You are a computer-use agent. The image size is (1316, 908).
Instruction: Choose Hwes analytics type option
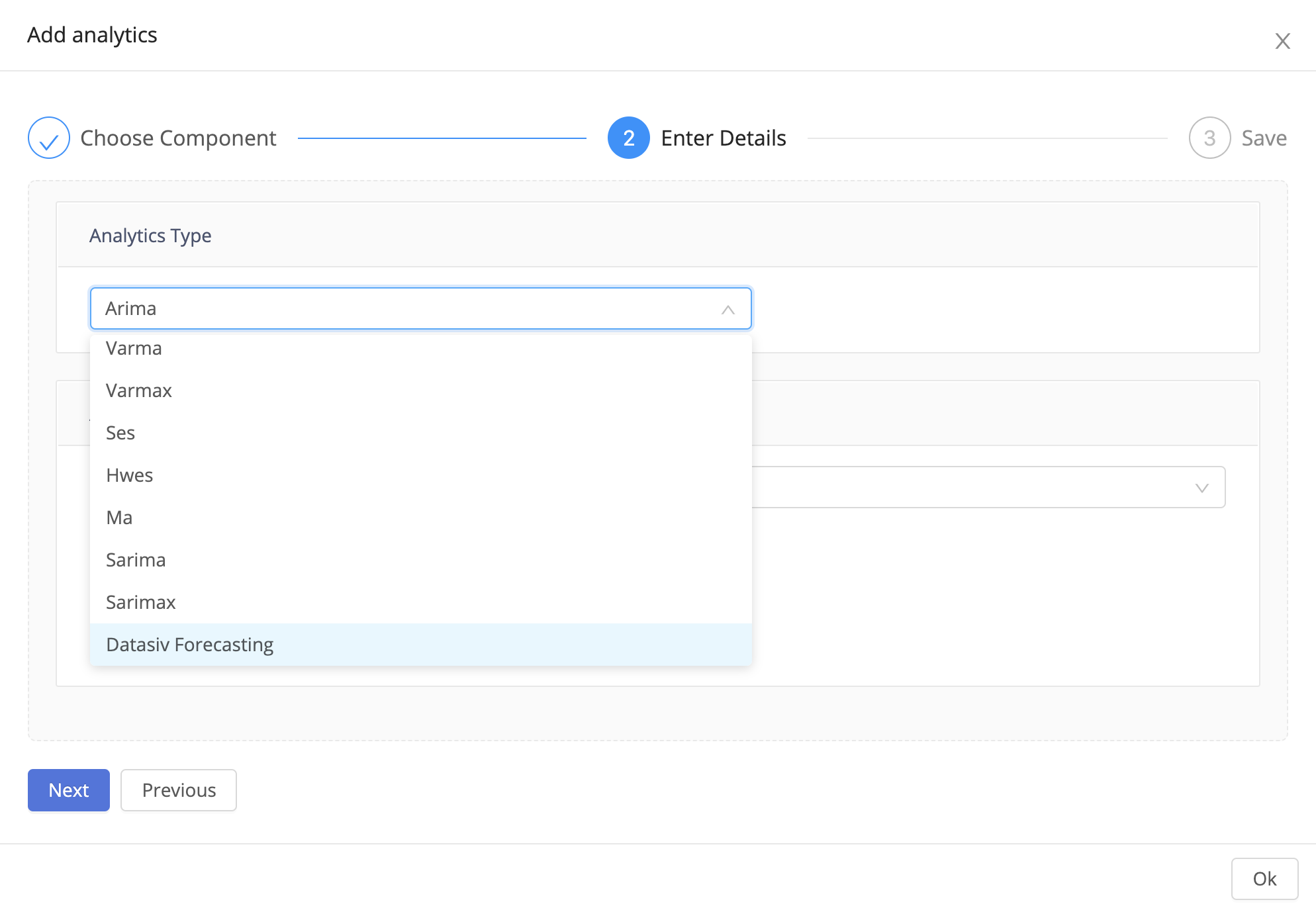point(421,475)
